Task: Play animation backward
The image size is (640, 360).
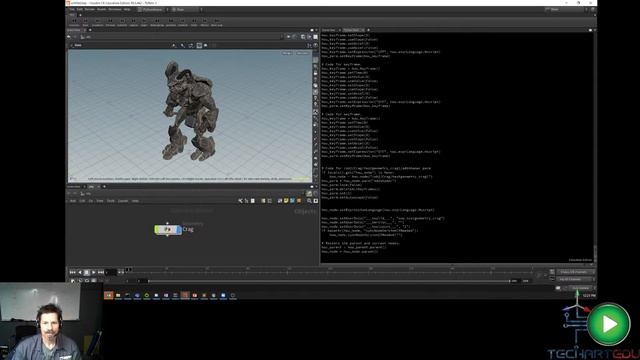Action: tap(80, 272)
